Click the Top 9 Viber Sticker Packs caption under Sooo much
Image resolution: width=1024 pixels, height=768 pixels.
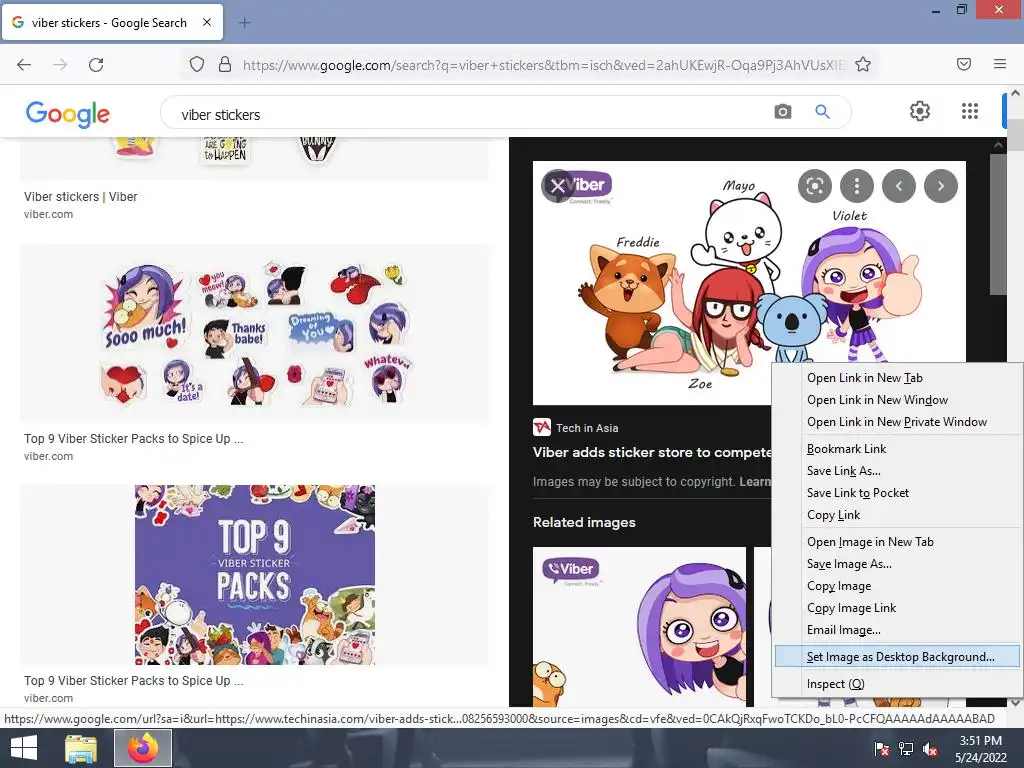[x=133, y=439]
